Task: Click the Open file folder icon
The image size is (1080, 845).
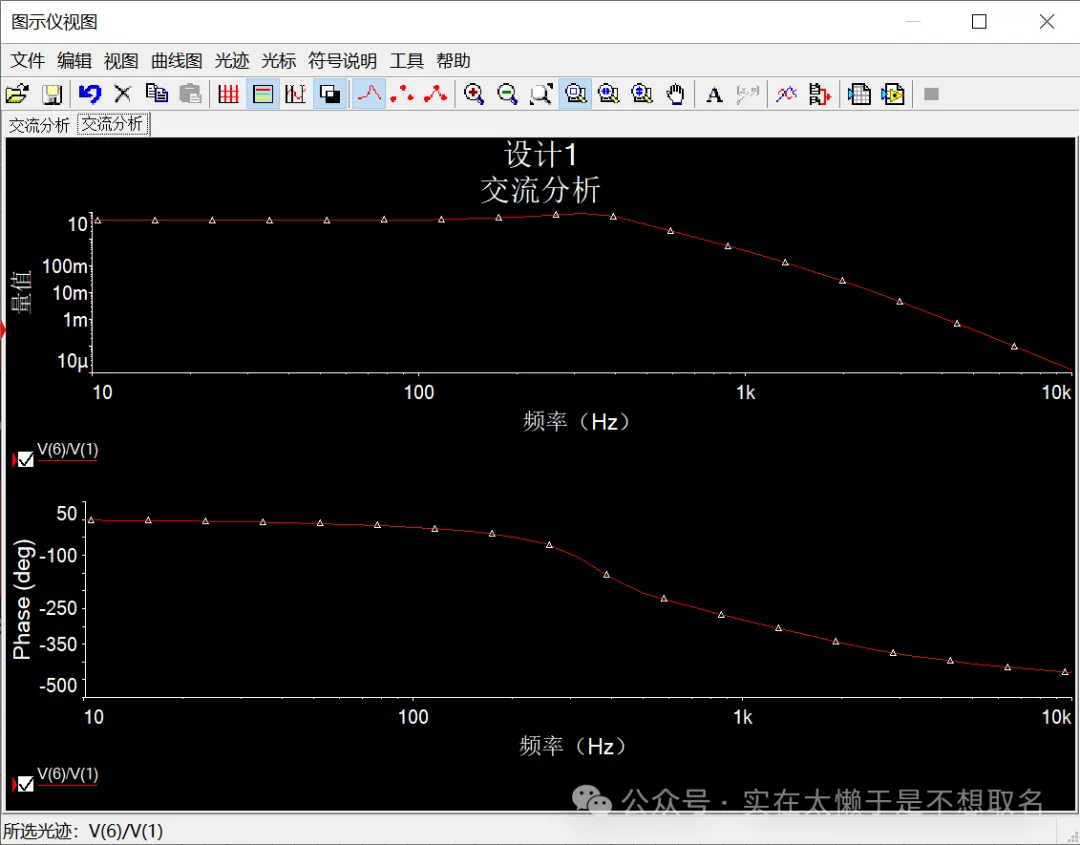Action: [17, 94]
